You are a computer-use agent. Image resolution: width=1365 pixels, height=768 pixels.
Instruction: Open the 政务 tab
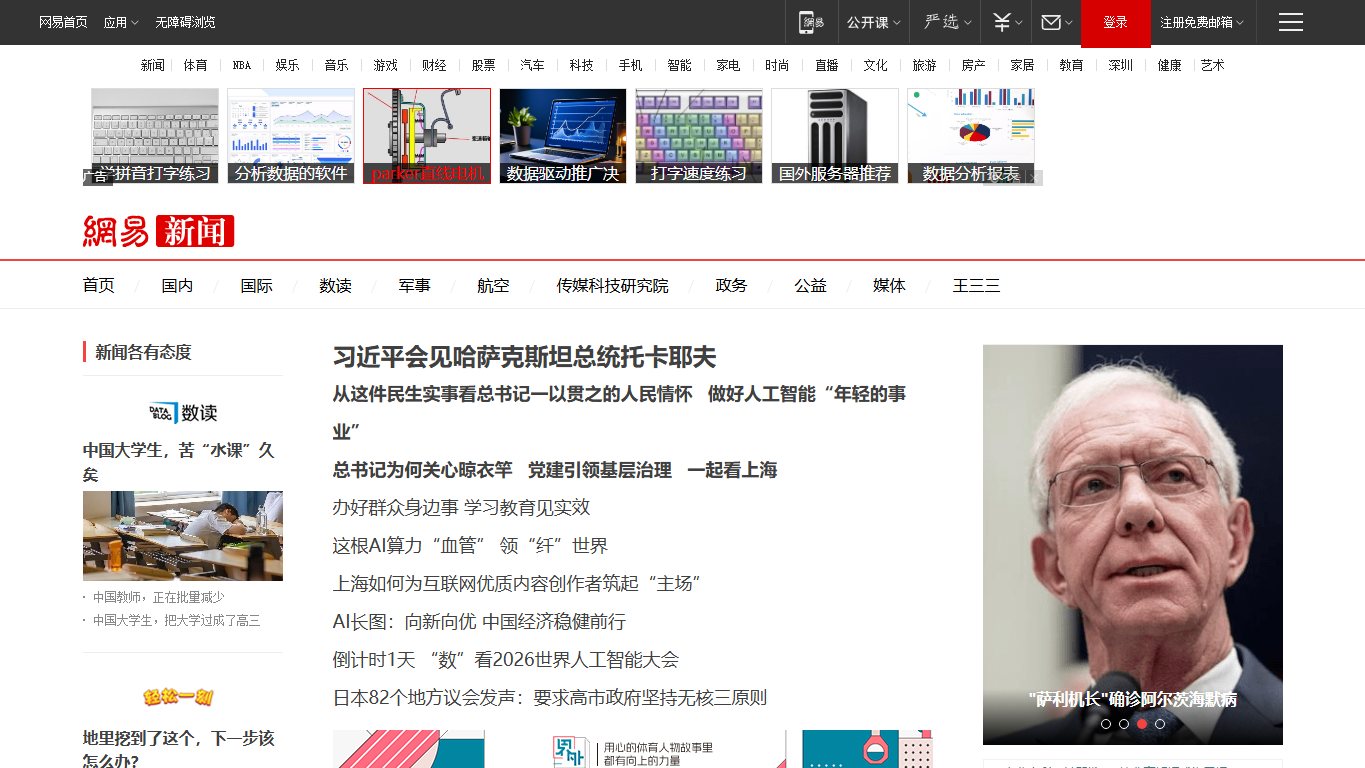pos(731,285)
